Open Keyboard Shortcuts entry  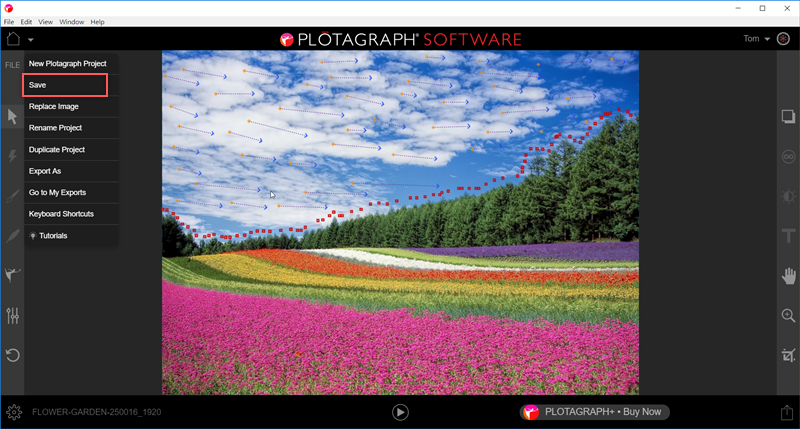pyautogui.click(x=71, y=214)
